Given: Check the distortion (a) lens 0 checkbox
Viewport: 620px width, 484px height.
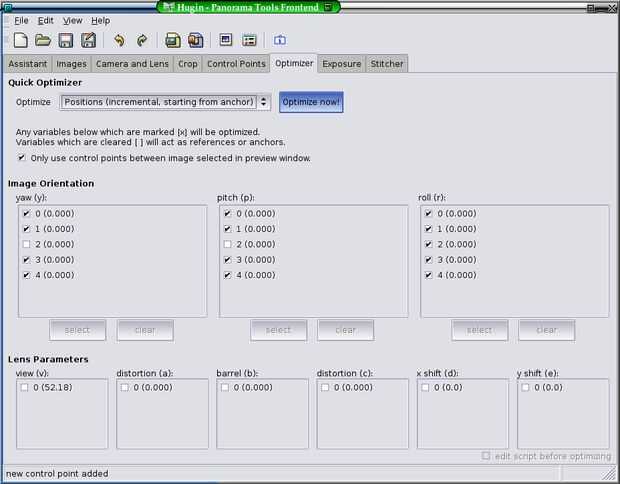Looking at the screenshot, I should (x=125, y=388).
